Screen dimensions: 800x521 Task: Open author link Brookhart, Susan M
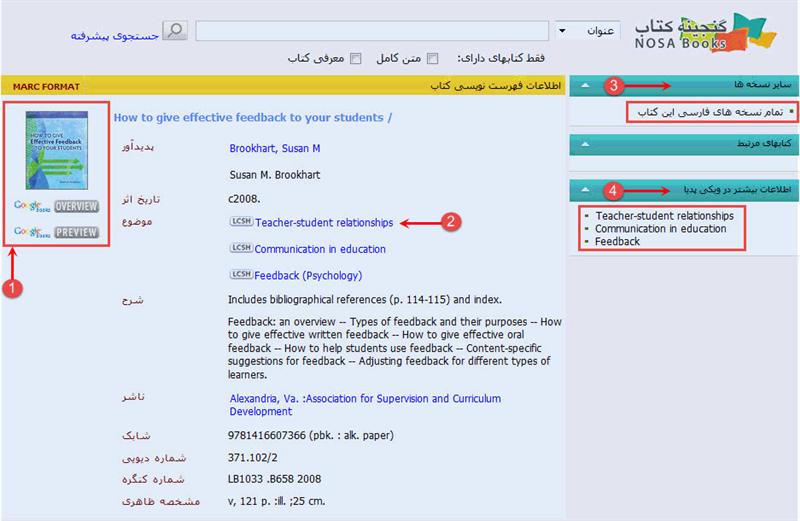click(275, 149)
